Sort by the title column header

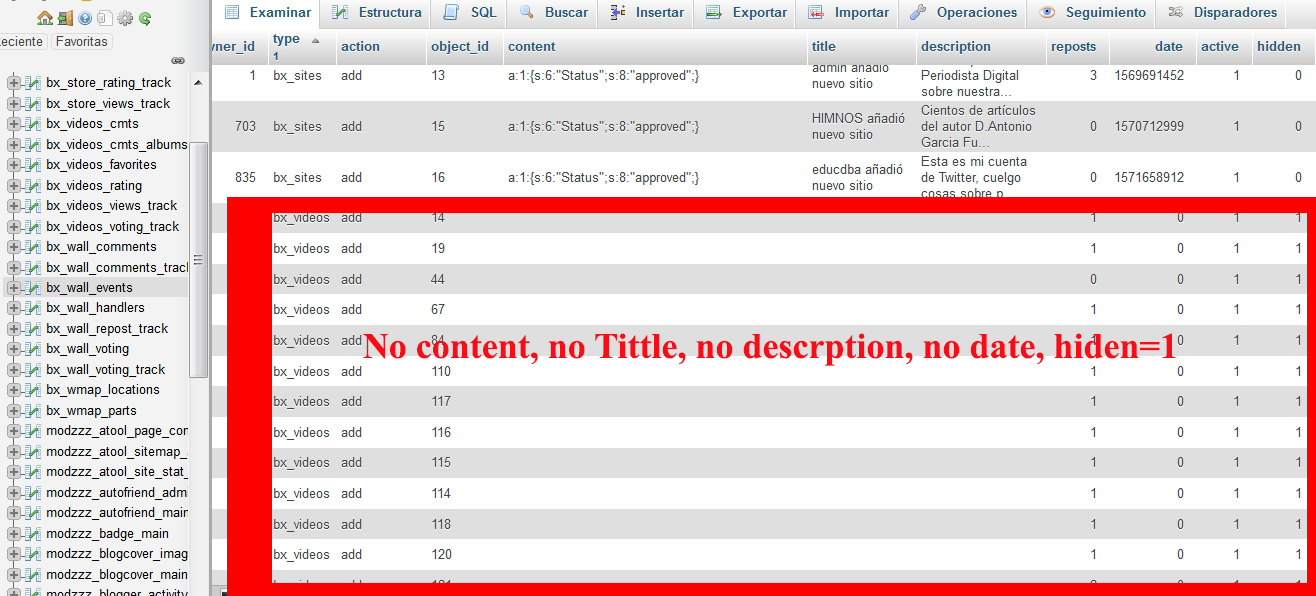click(x=824, y=47)
